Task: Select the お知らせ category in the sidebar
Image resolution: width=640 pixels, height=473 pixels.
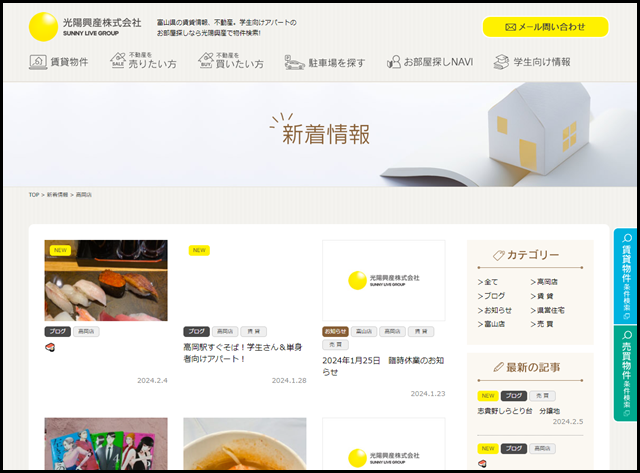Action: point(495,310)
